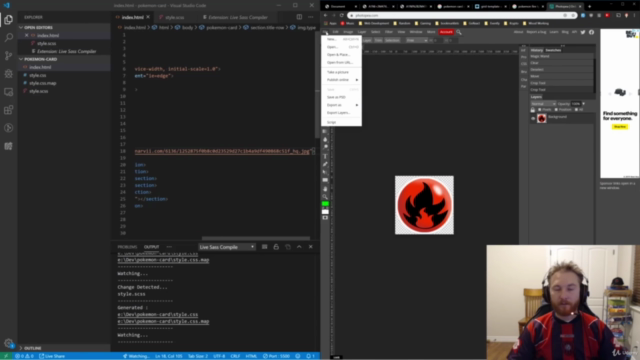Select the Dodge tool in Photopea

click(x=325, y=147)
